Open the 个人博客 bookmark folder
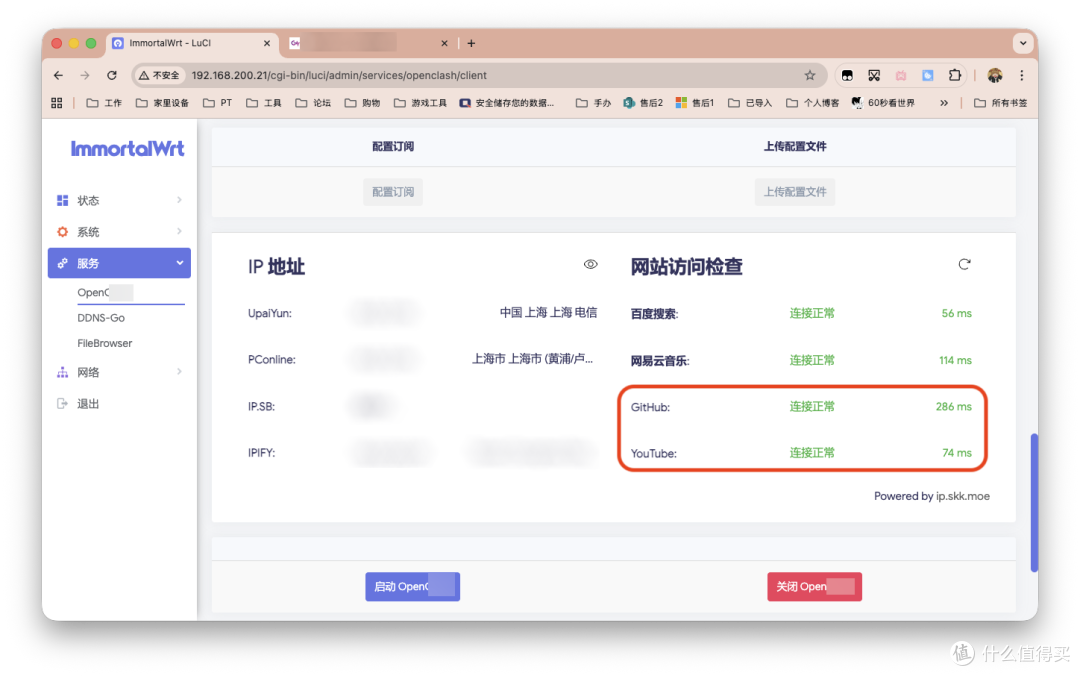The height and width of the screenshot is (676, 1080). point(813,103)
